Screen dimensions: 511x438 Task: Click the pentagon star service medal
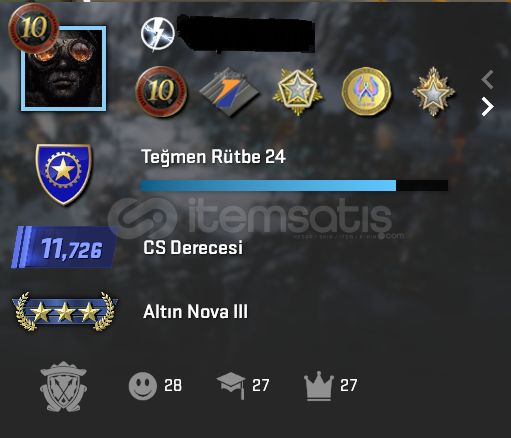click(x=297, y=91)
